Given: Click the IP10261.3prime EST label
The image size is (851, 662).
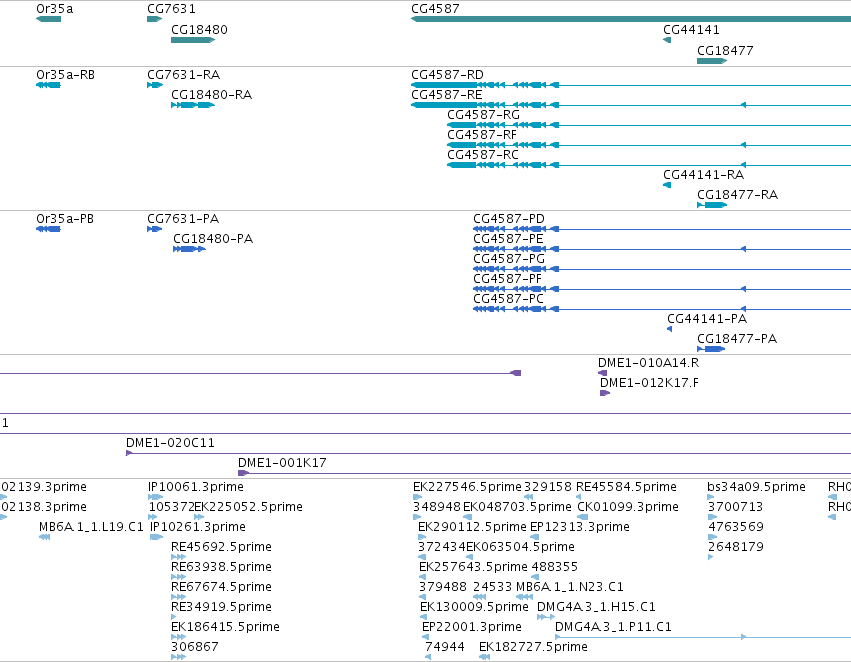Looking at the screenshot, I should (x=198, y=527).
